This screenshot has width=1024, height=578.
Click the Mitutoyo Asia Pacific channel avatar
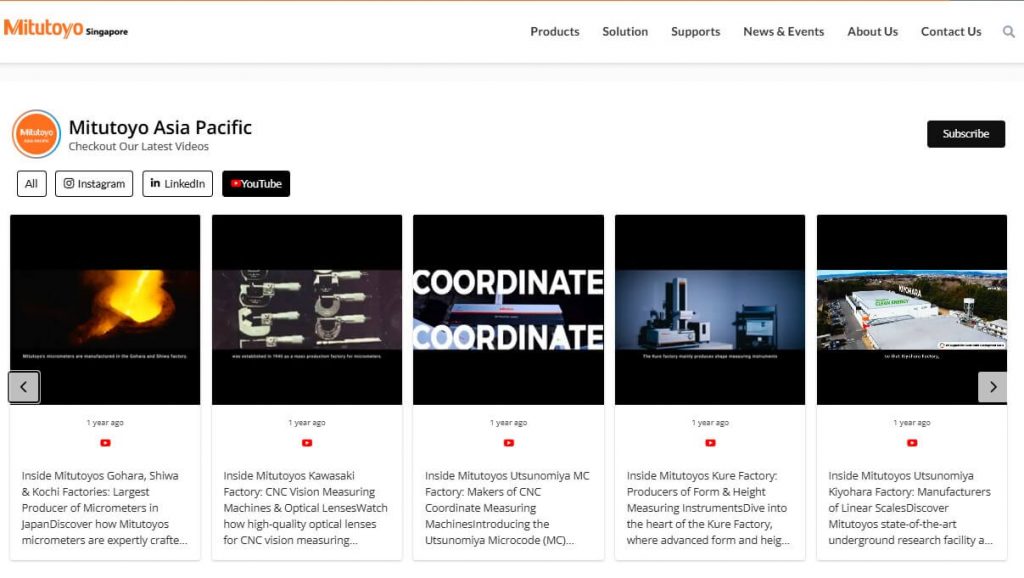coord(37,134)
